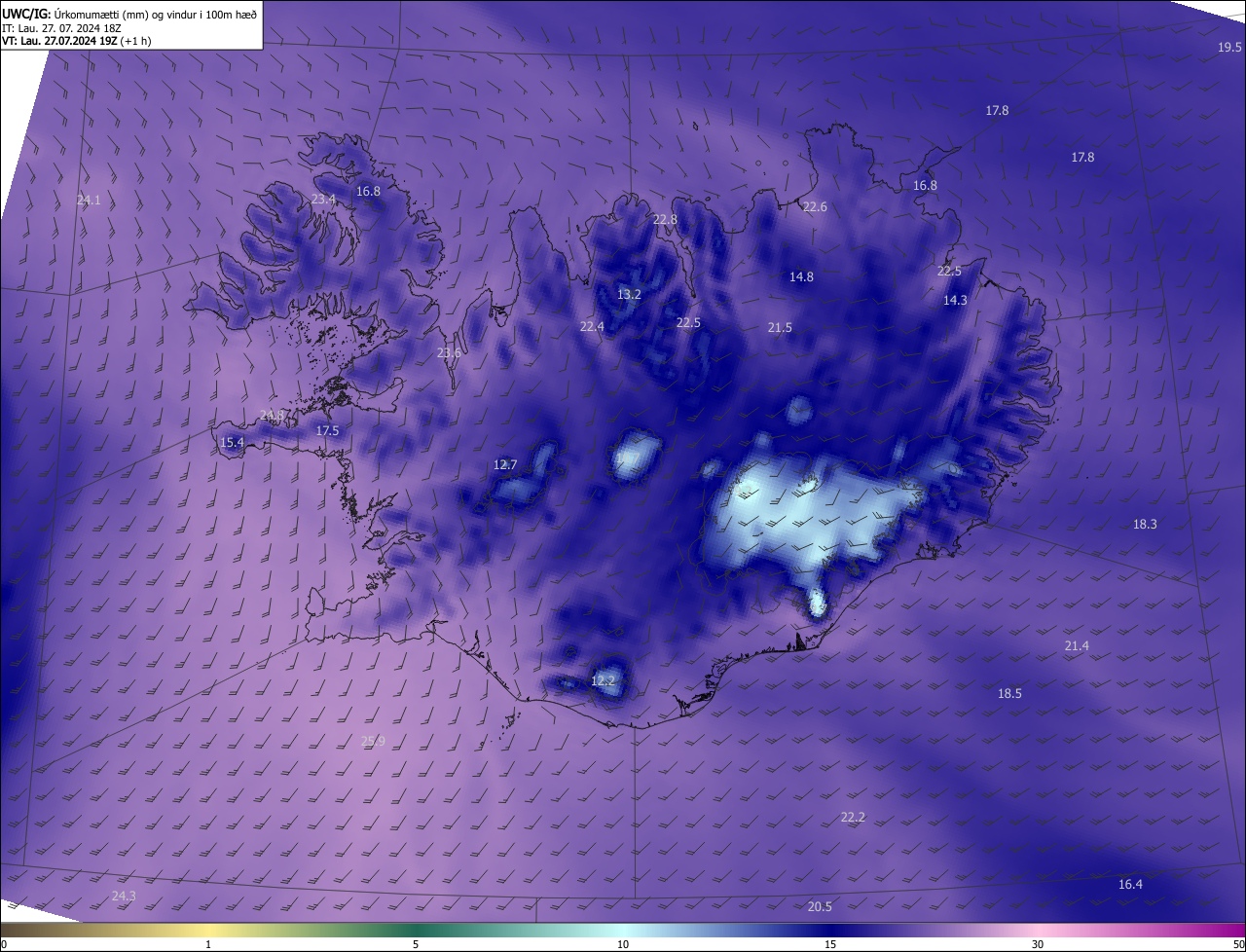The image size is (1246, 952).
Task: Click the legend tick labeled 10
Action: pyautogui.click(x=623, y=945)
